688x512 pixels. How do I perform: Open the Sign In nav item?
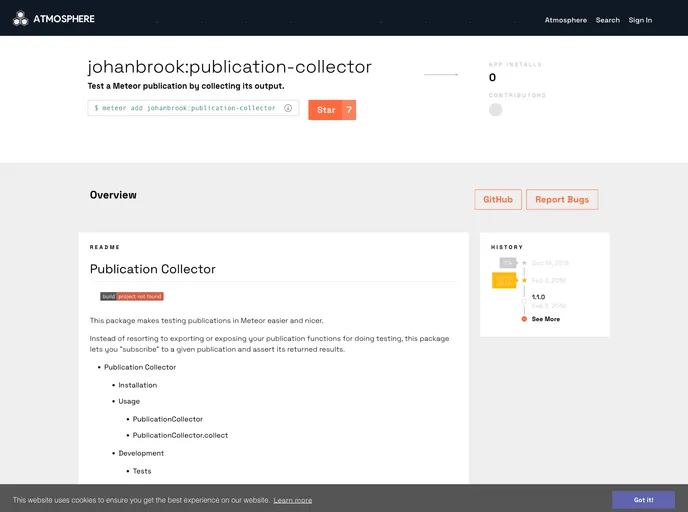(x=640, y=20)
